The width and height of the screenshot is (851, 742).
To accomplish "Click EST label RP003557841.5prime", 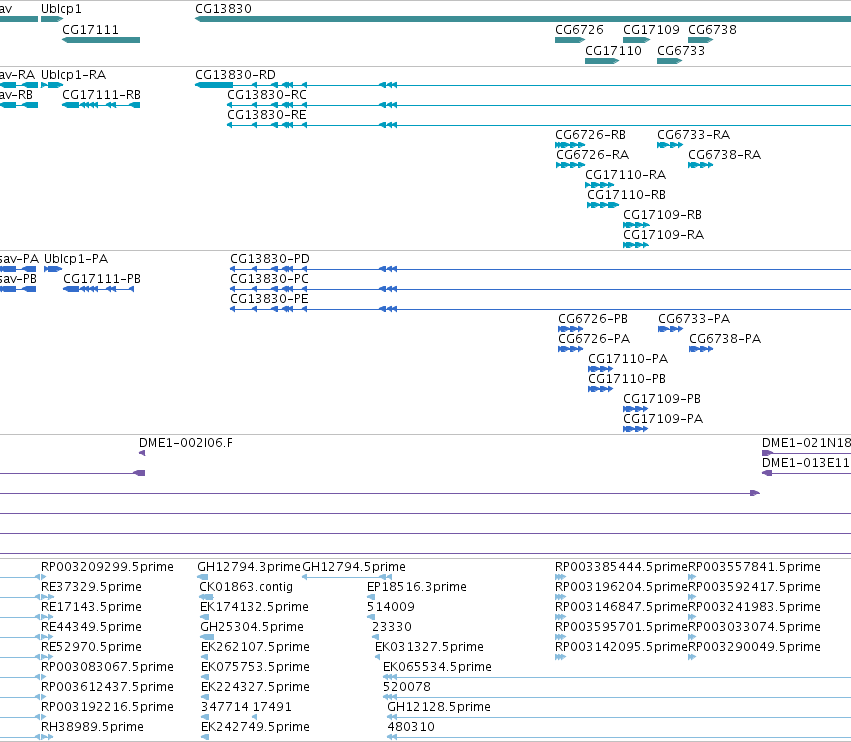I will pyautogui.click(x=754, y=567).
